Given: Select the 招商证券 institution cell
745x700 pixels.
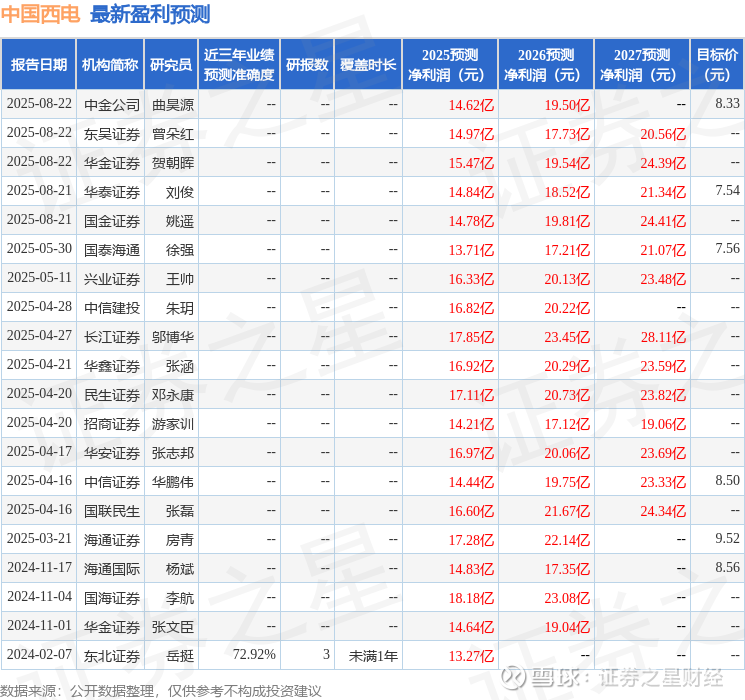Looking at the screenshot, I should [x=112, y=424].
